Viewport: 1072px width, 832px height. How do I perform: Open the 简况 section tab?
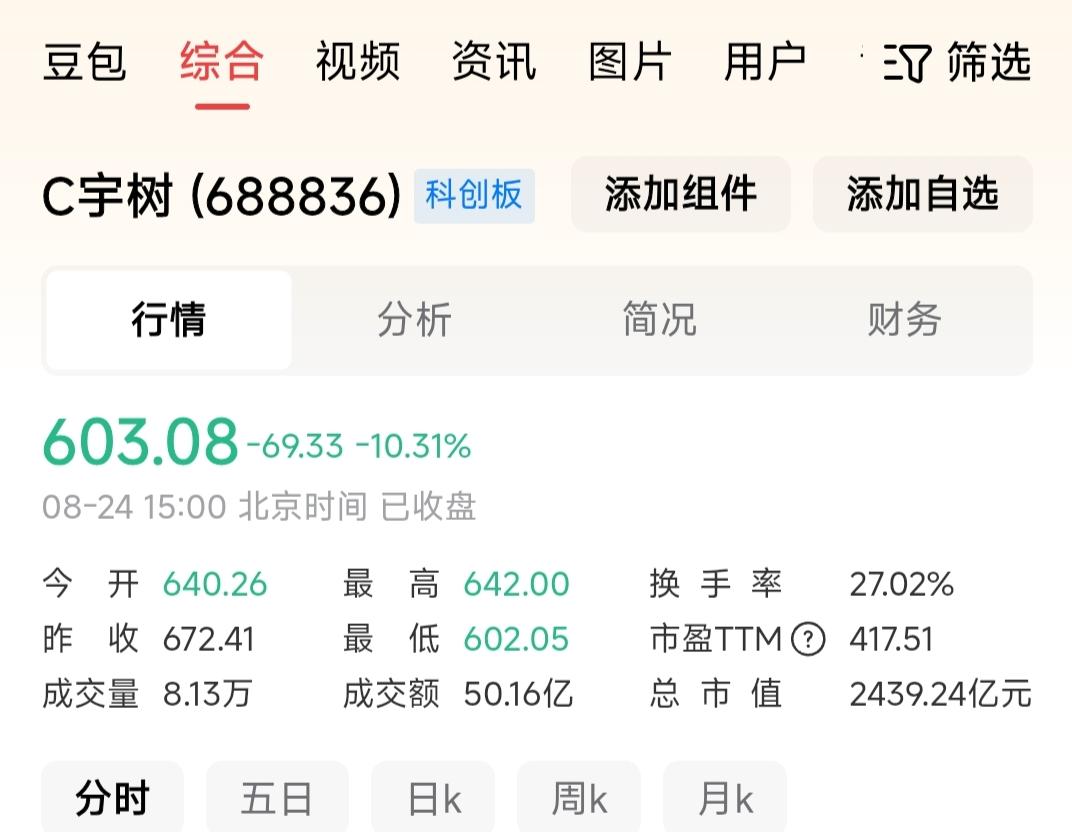coord(659,320)
